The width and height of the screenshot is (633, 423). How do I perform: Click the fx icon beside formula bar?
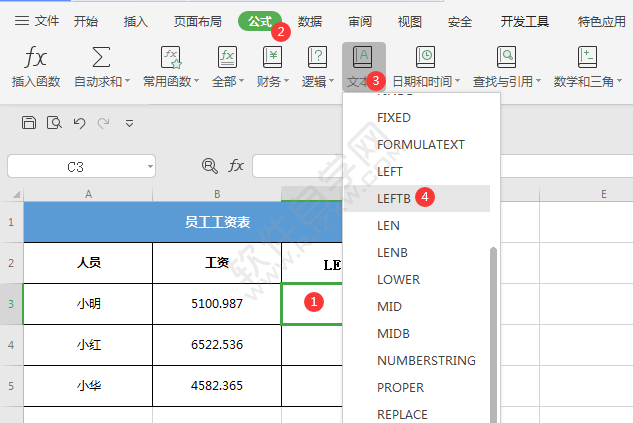tap(236, 165)
